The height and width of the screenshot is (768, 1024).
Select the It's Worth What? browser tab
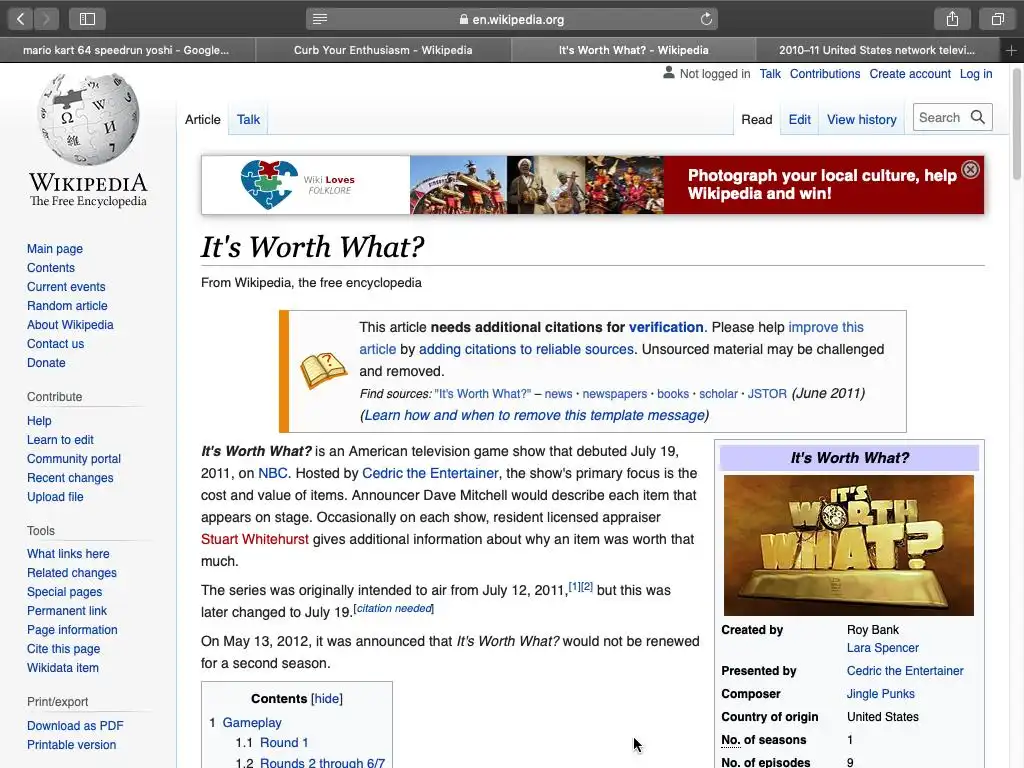(x=633, y=50)
